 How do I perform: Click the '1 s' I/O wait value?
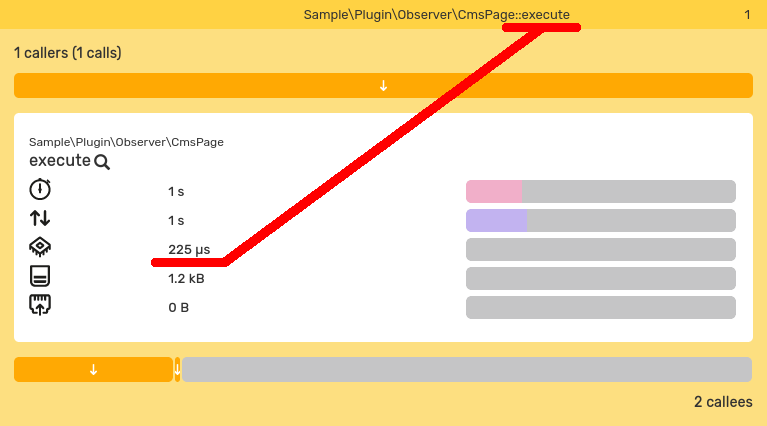(176, 221)
